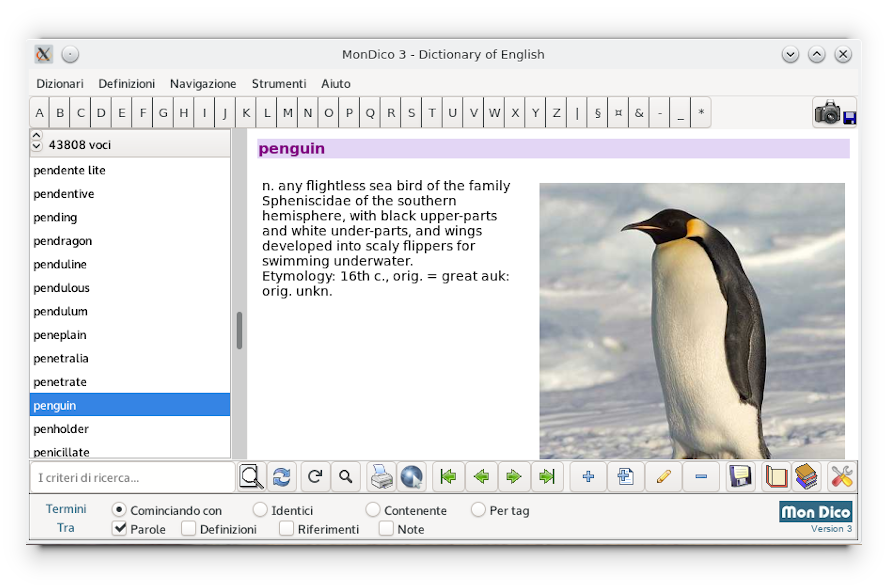
Task: Open the Definizioni menu
Action: 126,84
